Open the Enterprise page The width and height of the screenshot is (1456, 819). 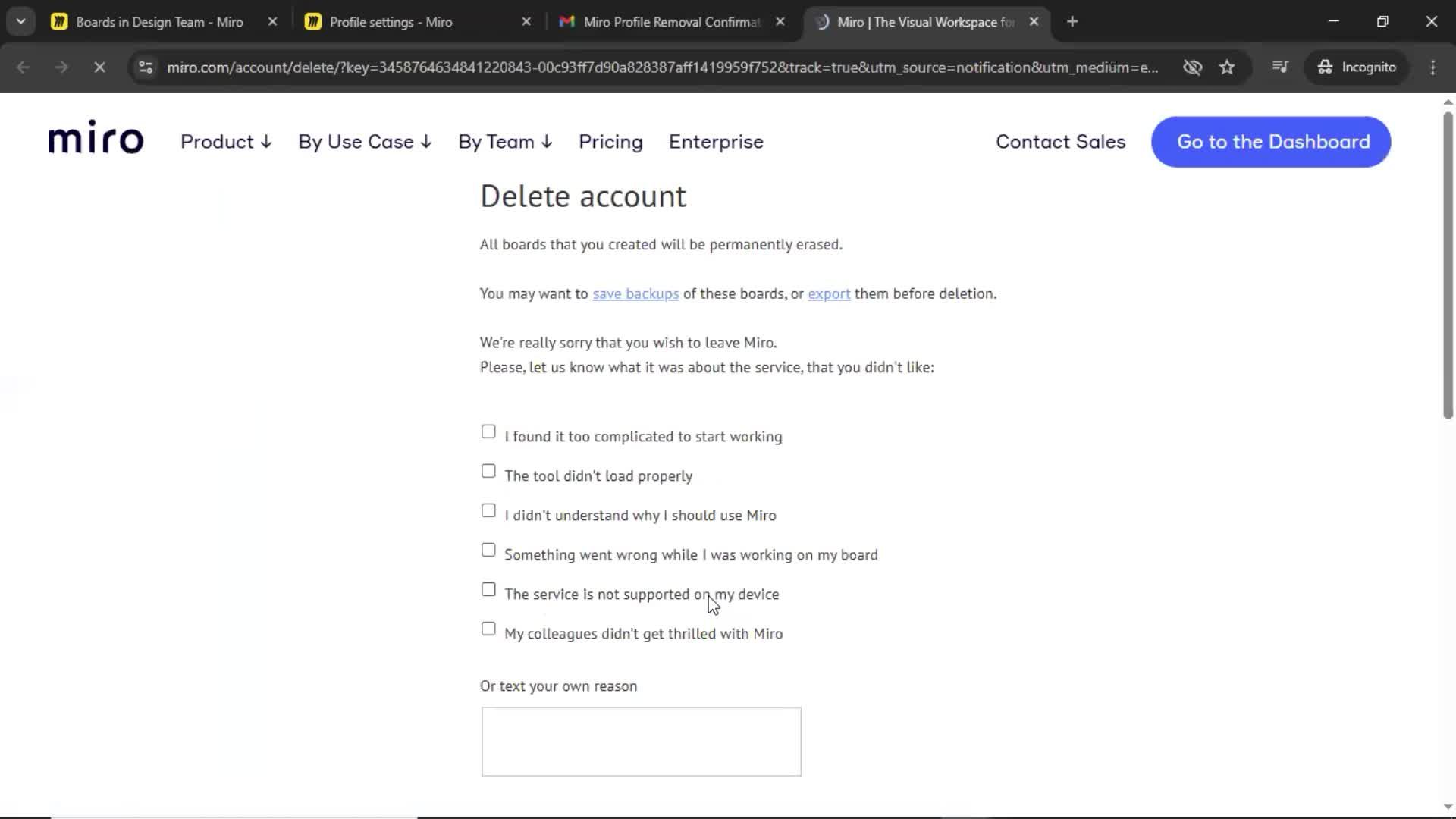(x=716, y=142)
